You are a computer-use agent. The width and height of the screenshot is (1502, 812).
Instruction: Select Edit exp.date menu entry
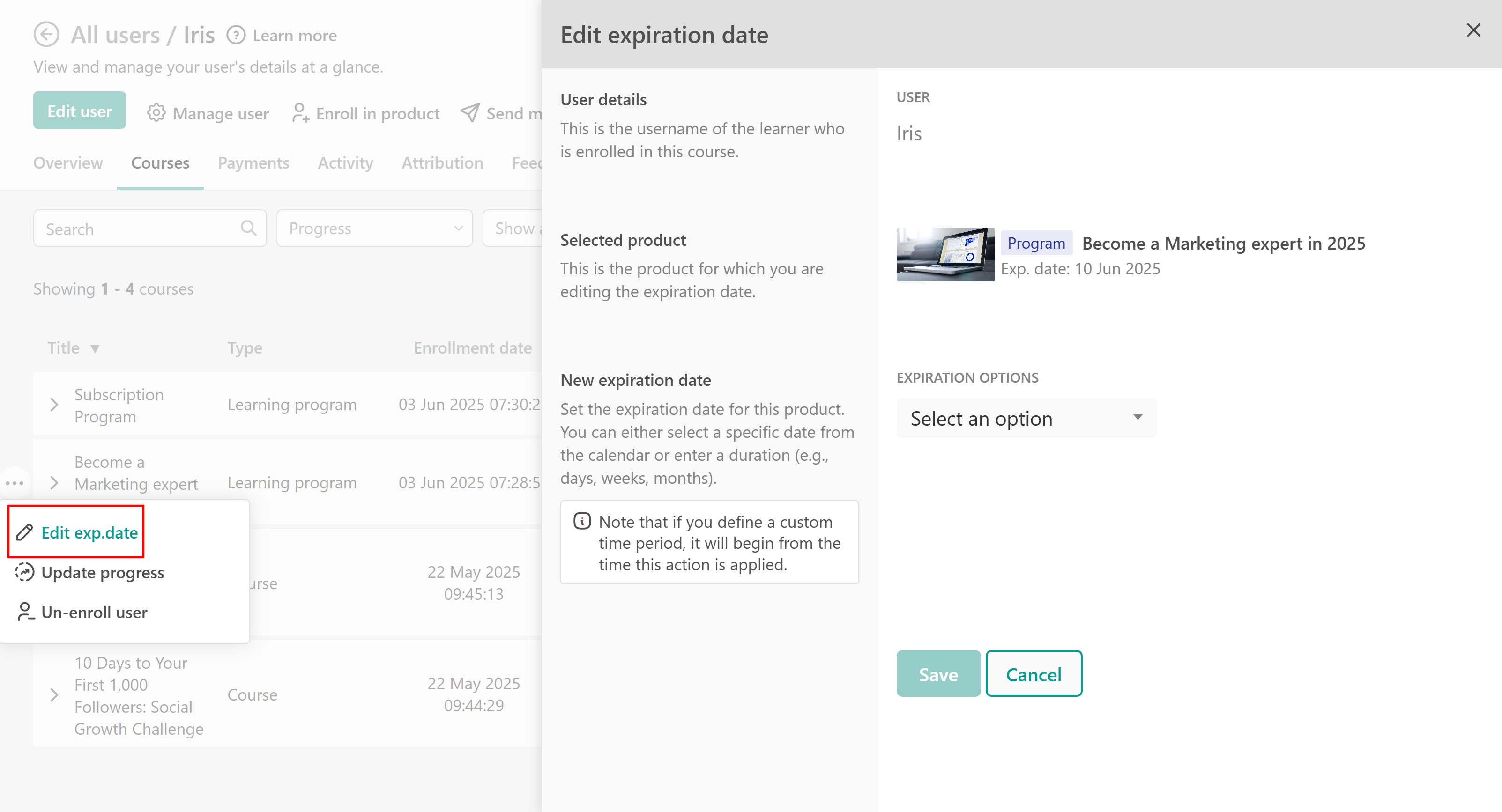[x=89, y=532]
